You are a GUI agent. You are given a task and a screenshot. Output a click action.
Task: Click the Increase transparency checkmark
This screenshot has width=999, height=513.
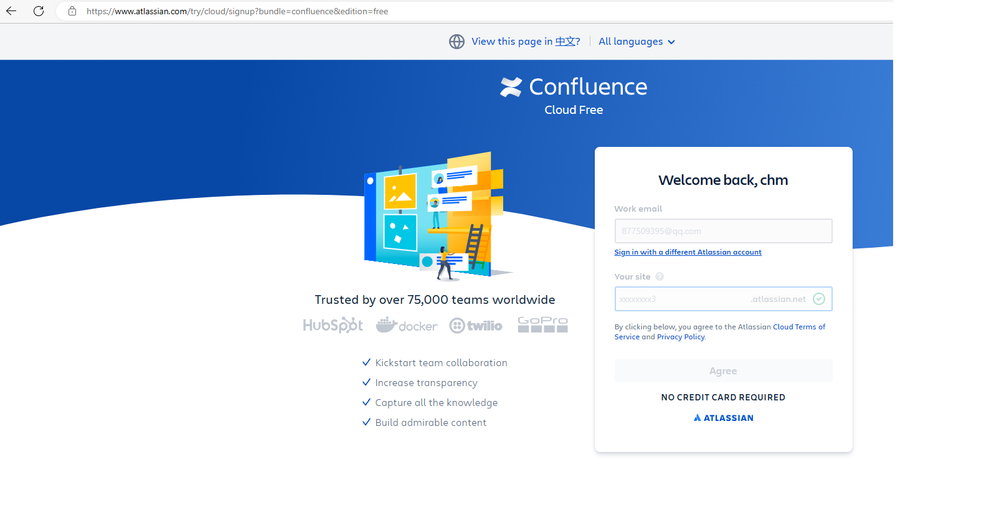366,382
